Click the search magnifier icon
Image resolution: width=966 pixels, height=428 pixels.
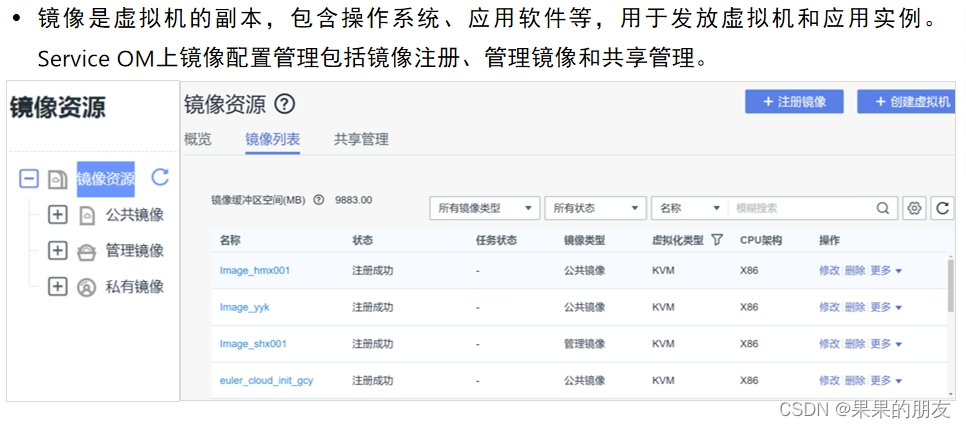883,208
